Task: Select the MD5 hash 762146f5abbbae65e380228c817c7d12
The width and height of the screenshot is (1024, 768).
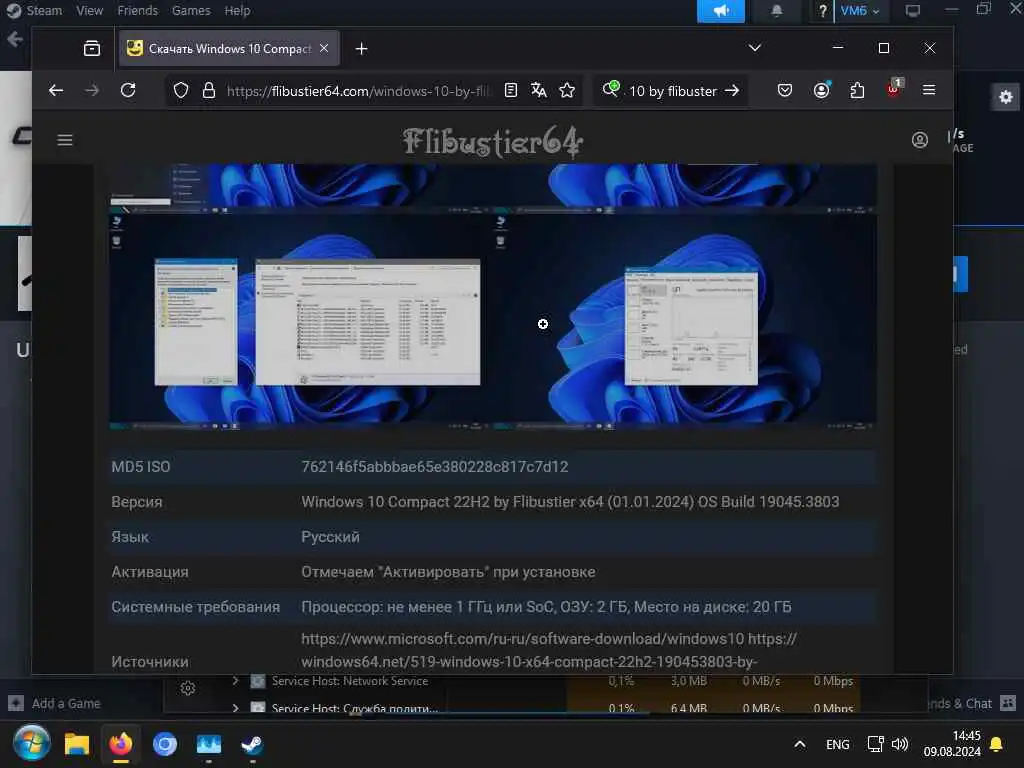Action: 434,466
